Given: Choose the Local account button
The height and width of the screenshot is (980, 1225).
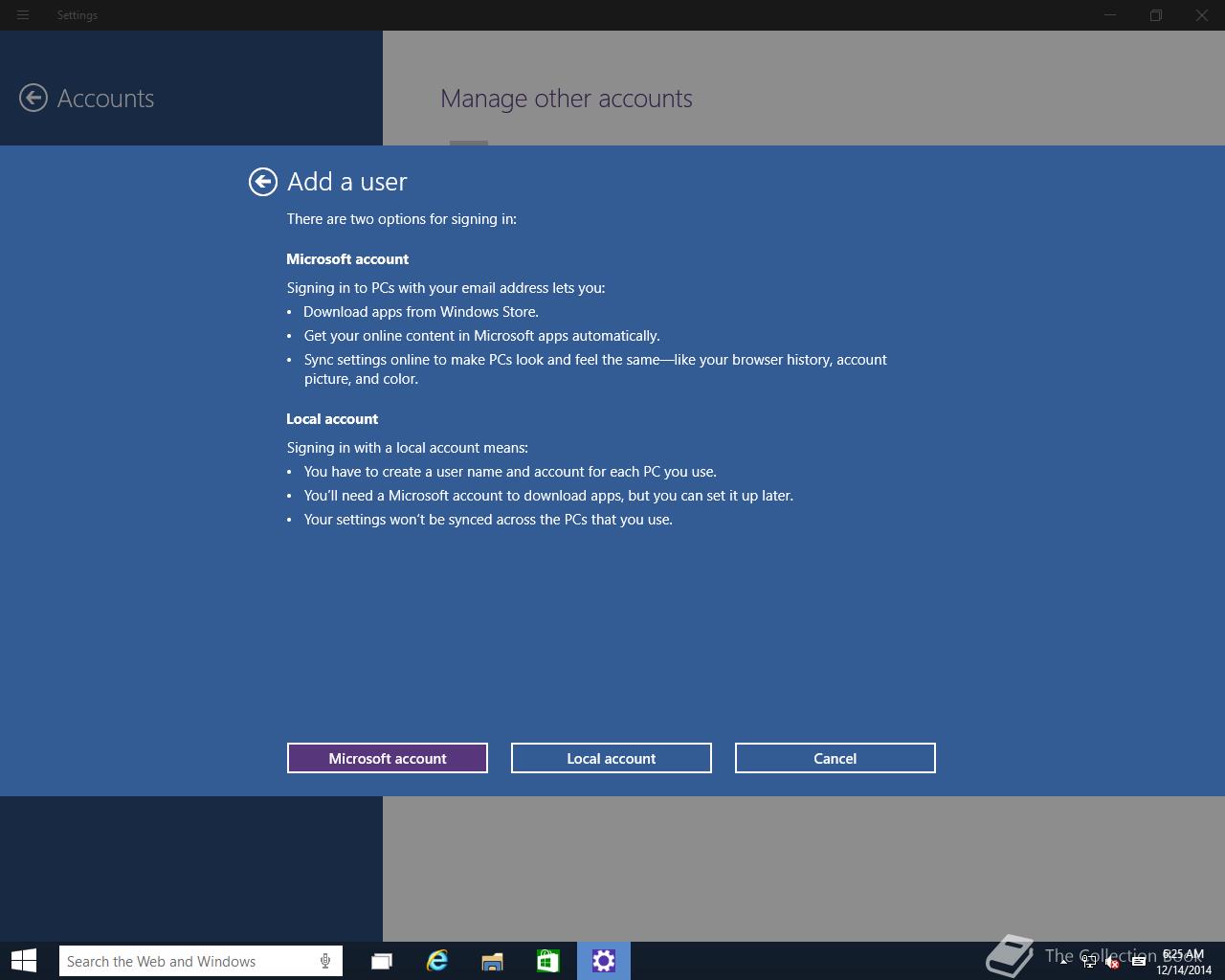Looking at the screenshot, I should pyautogui.click(x=612, y=758).
